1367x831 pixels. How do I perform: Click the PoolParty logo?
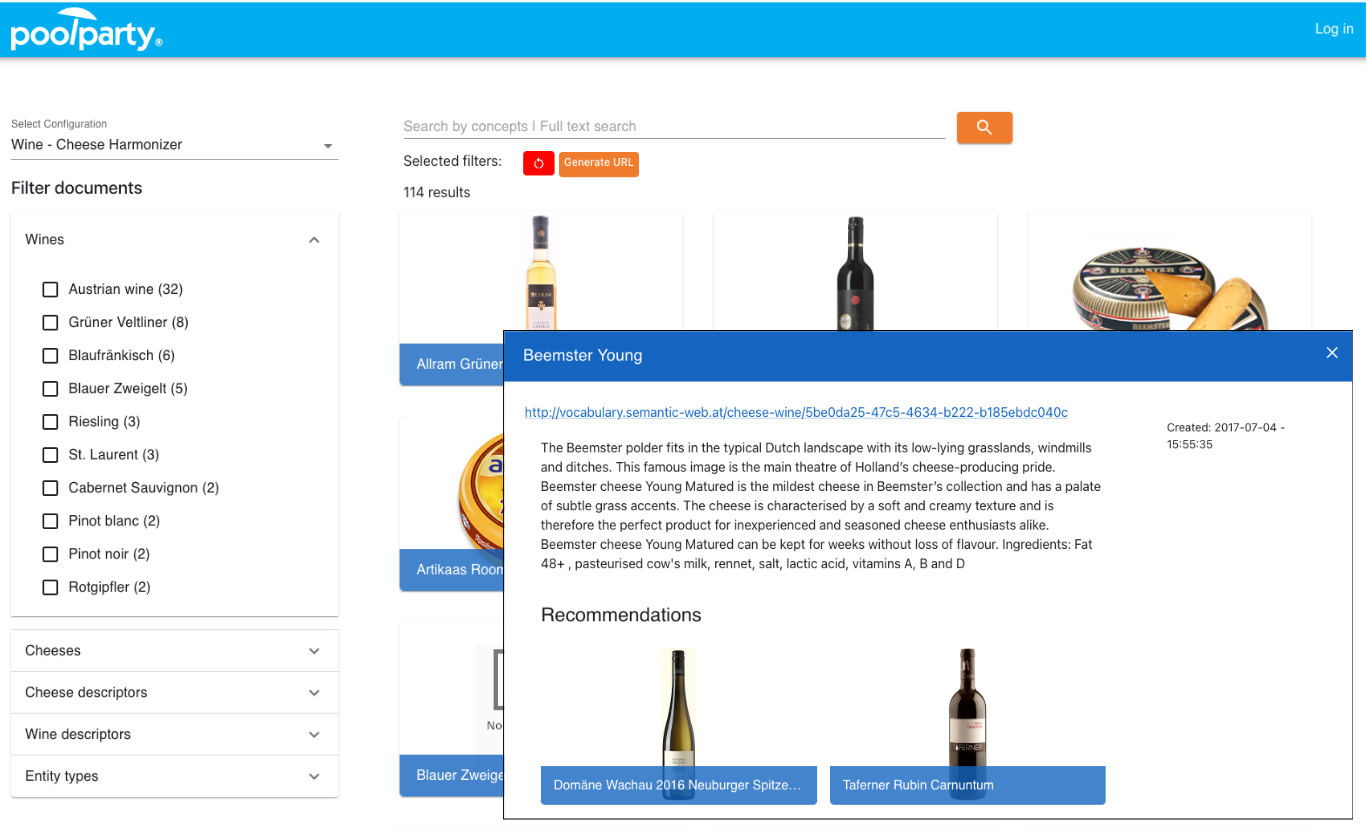pos(86,29)
